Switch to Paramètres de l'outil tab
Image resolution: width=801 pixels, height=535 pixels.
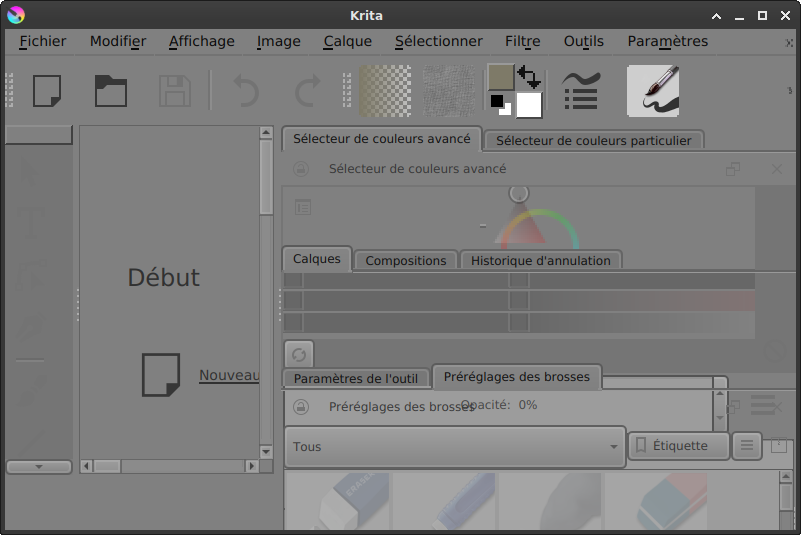click(356, 378)
